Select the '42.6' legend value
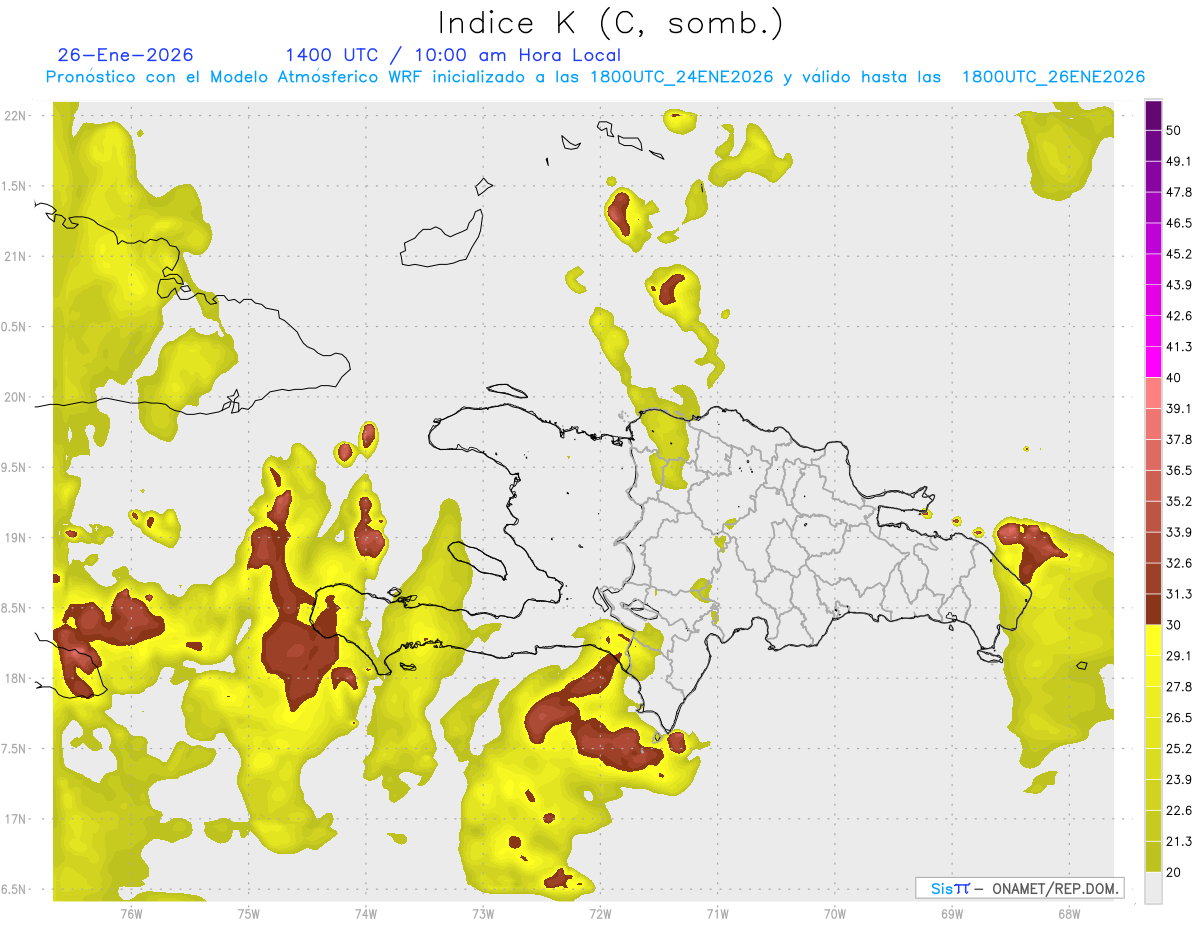1200x927 pixels. tap(1178, 316)
